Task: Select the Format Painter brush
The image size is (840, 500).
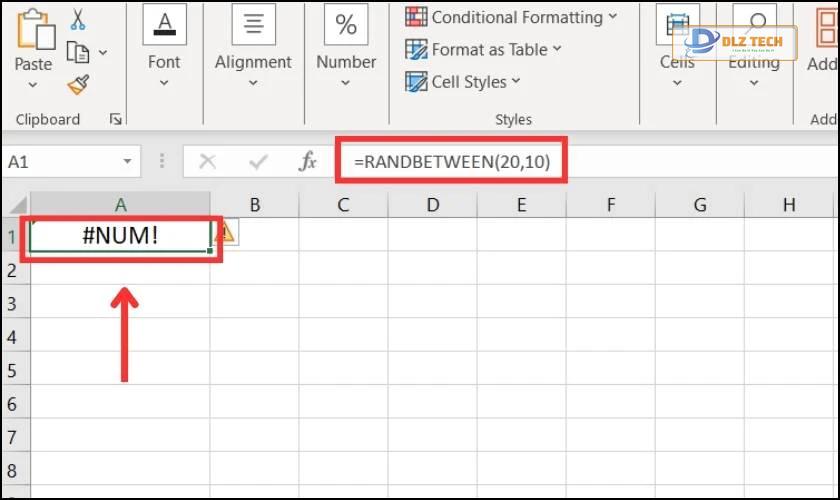Action: (x=78, y=85)
